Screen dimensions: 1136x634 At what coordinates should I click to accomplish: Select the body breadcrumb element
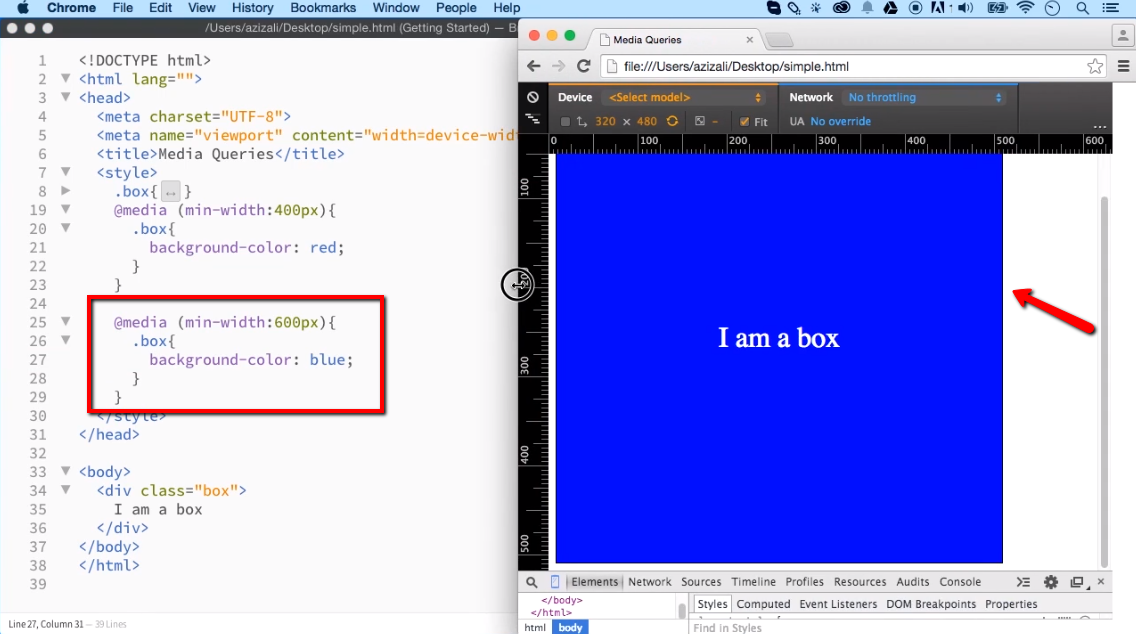click(570, 627)
